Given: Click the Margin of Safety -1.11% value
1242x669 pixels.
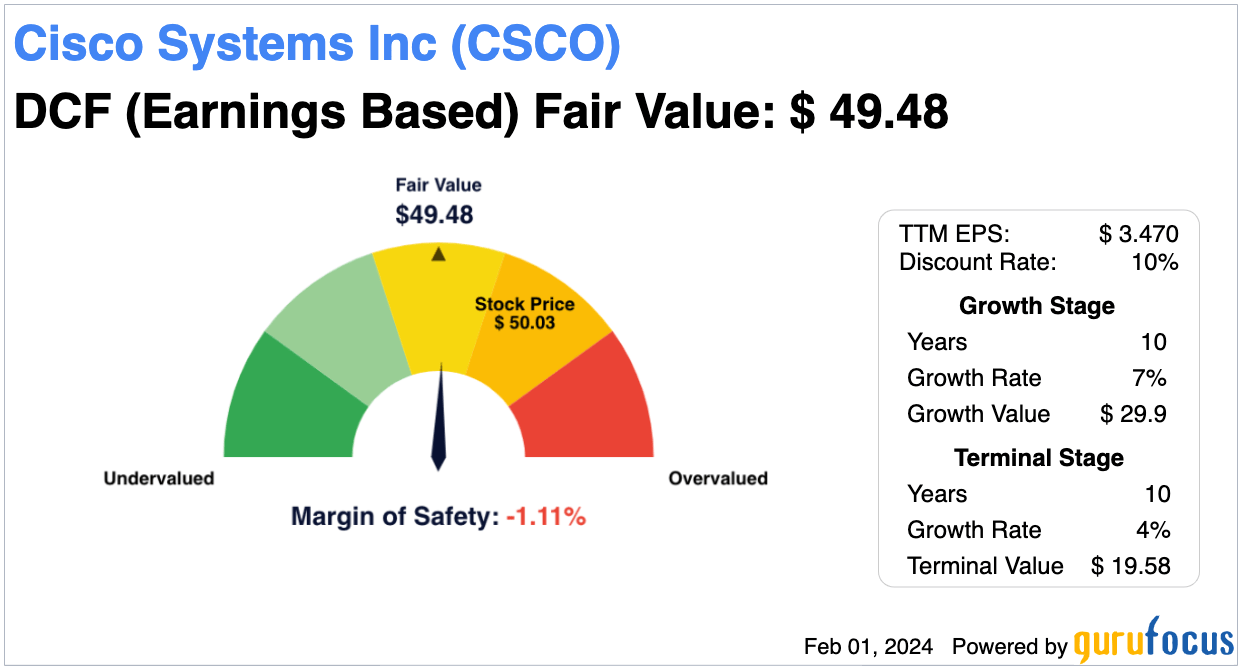Looking at the screenshot, I should click(x=545, y=517).
